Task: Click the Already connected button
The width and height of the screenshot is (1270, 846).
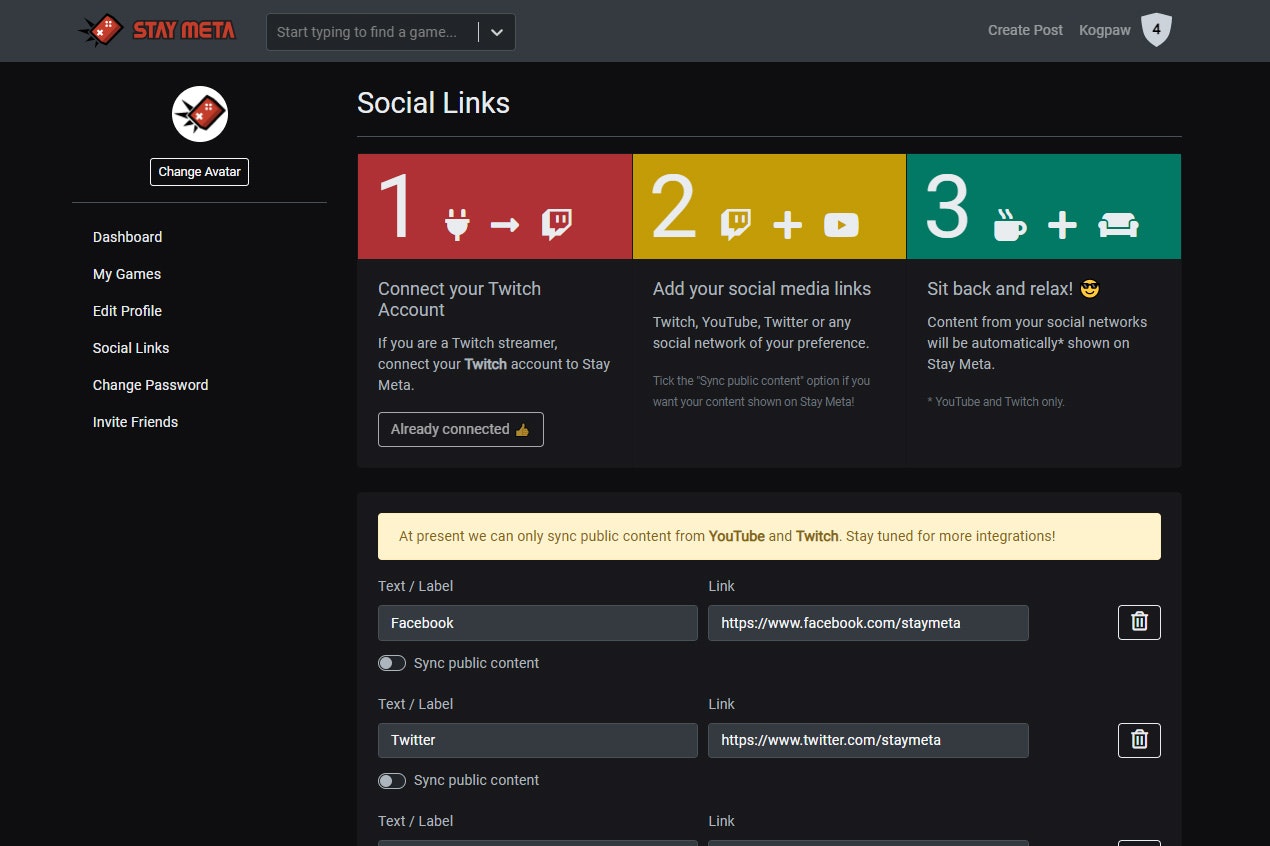Action: (461, 429)
